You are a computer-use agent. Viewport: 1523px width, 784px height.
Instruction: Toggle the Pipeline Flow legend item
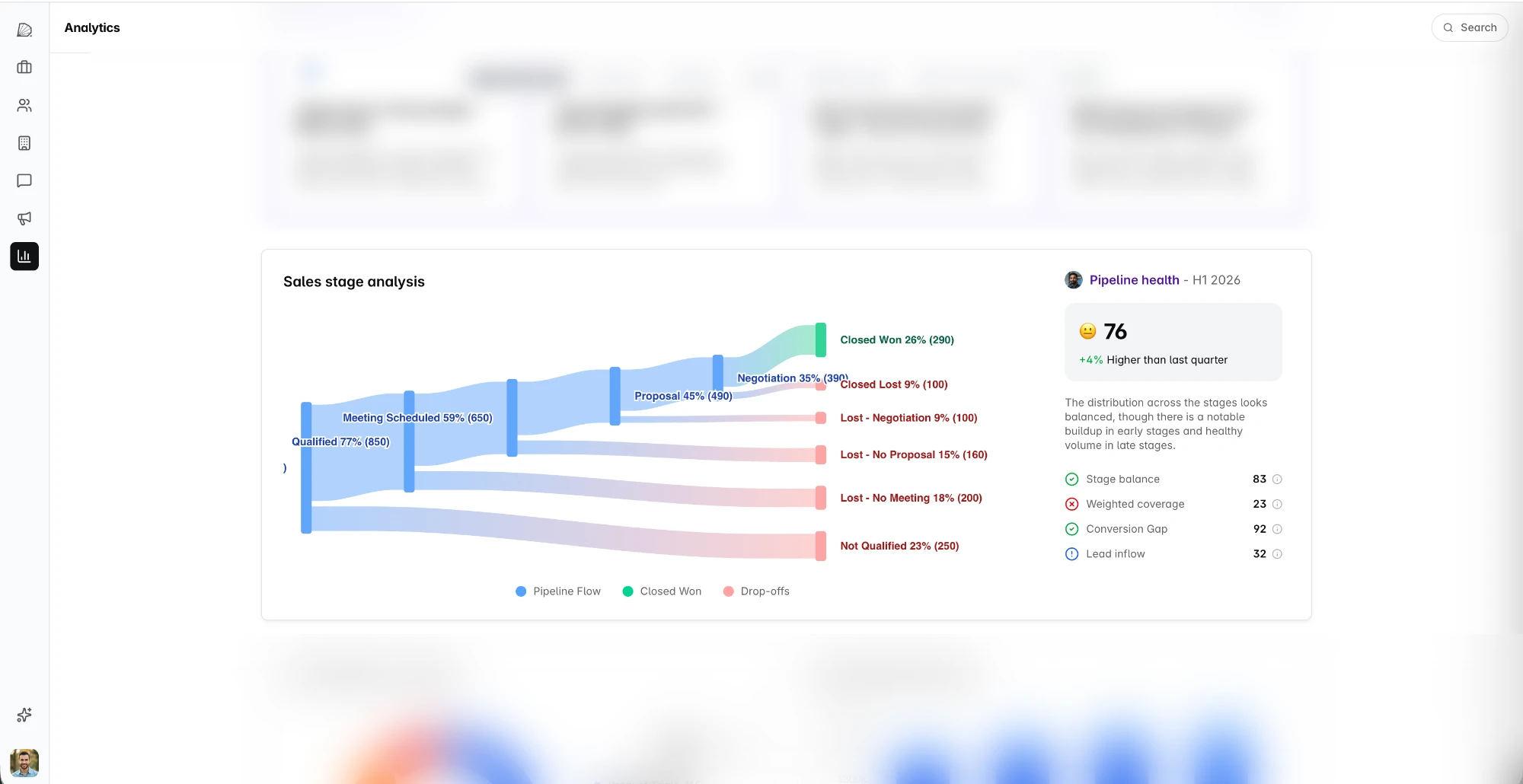coord(557,591)
